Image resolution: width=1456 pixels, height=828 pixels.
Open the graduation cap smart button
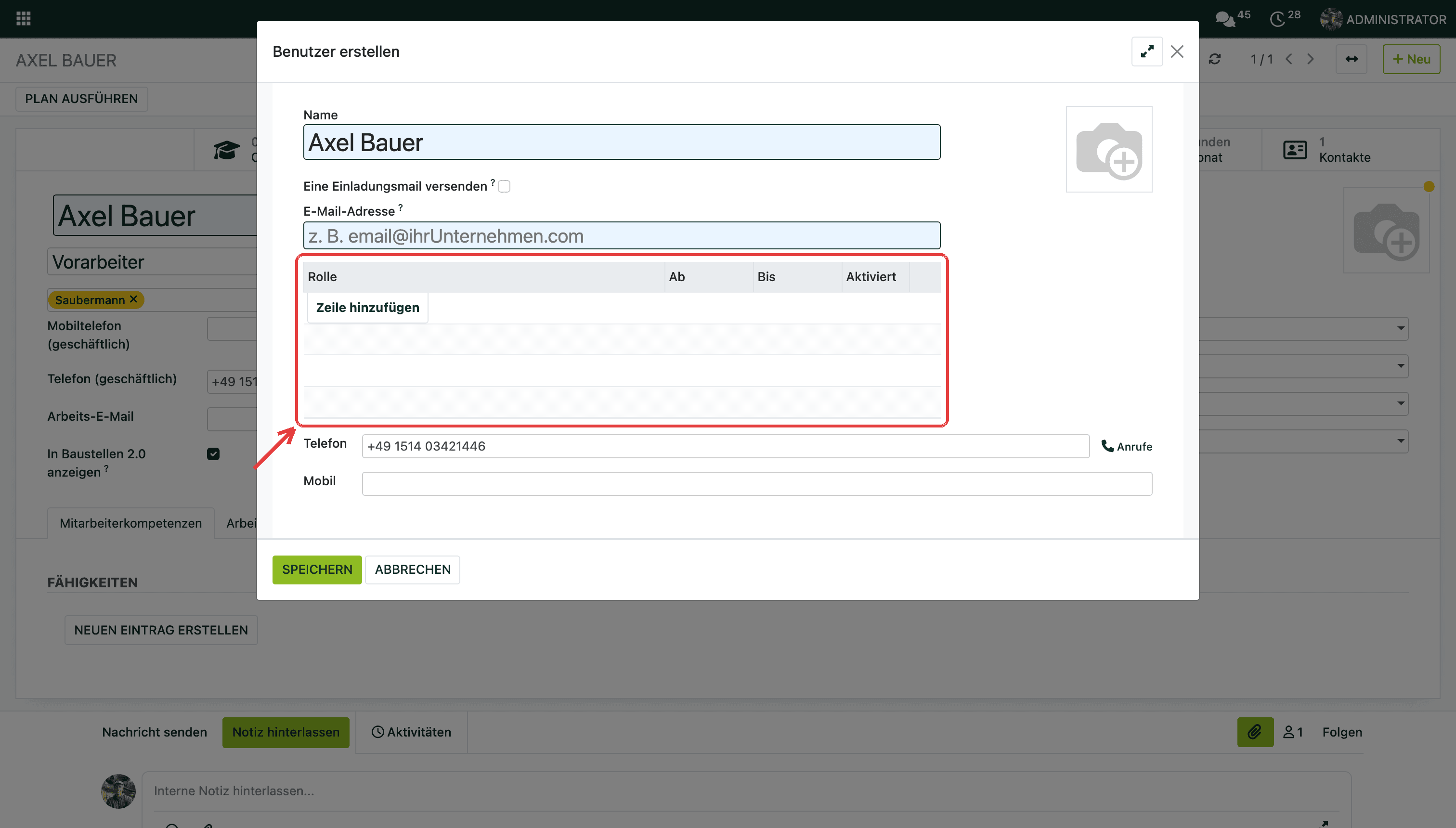click(x=226, y=150)
